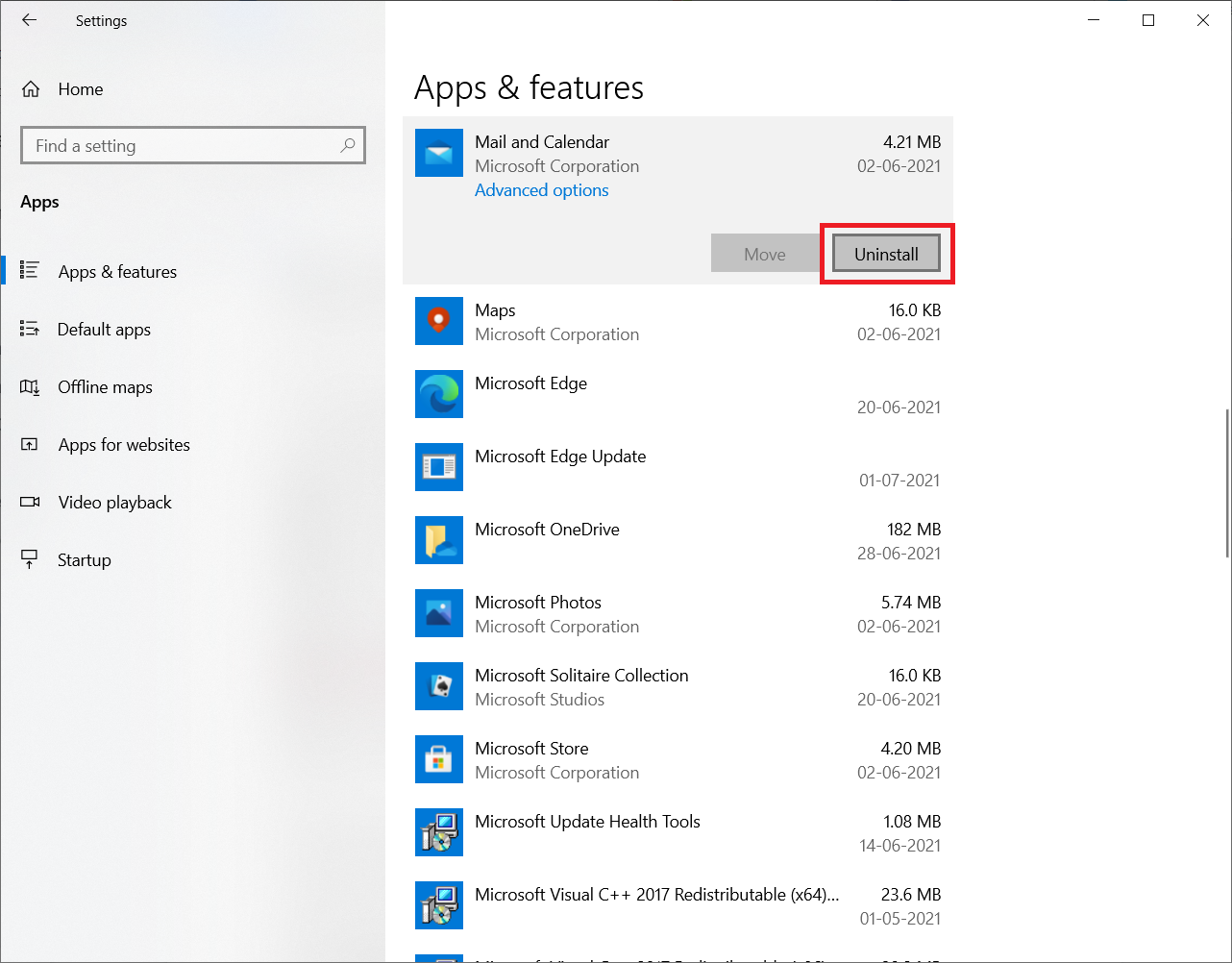Click the Microsoft Edge Update icon

439,467
